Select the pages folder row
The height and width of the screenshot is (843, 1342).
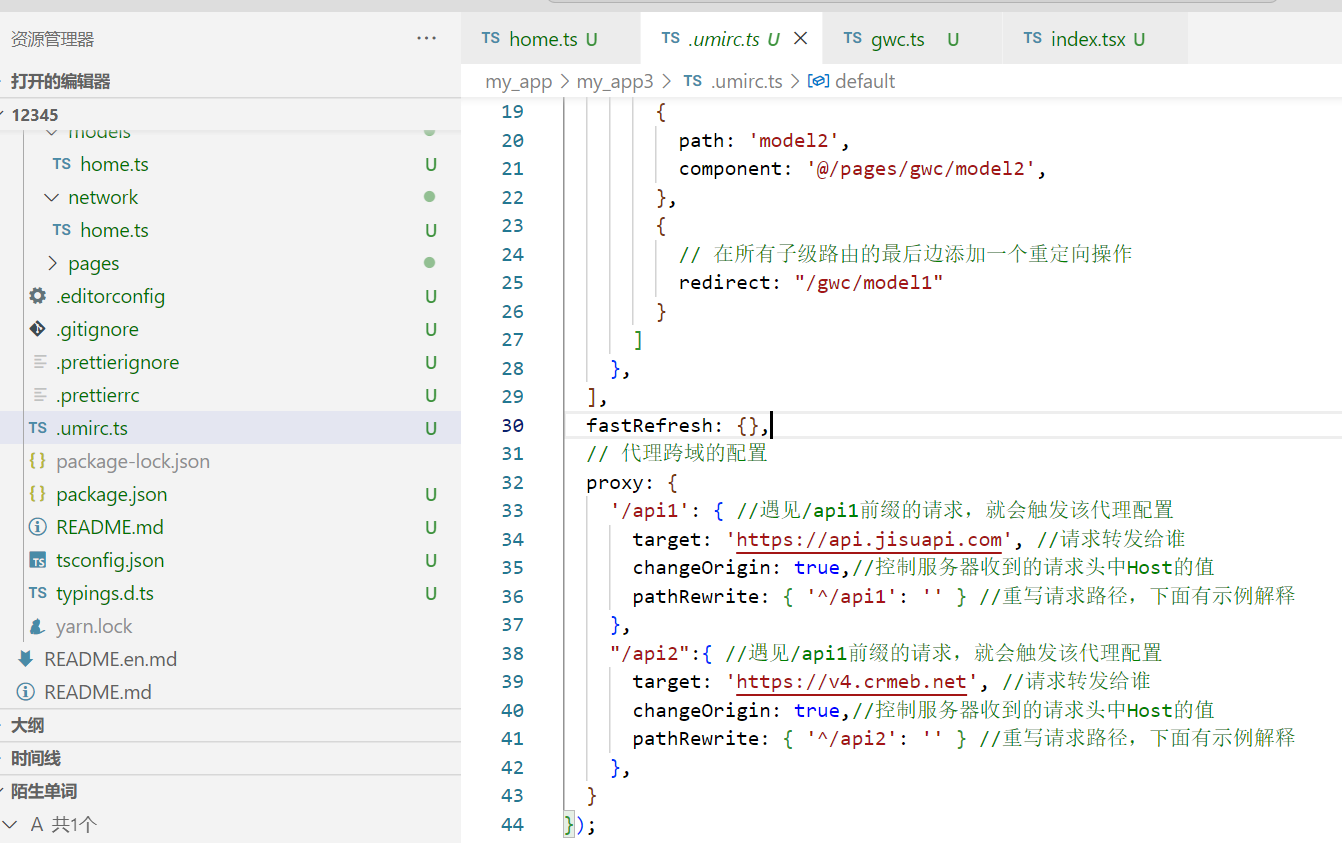pos(230,263)
